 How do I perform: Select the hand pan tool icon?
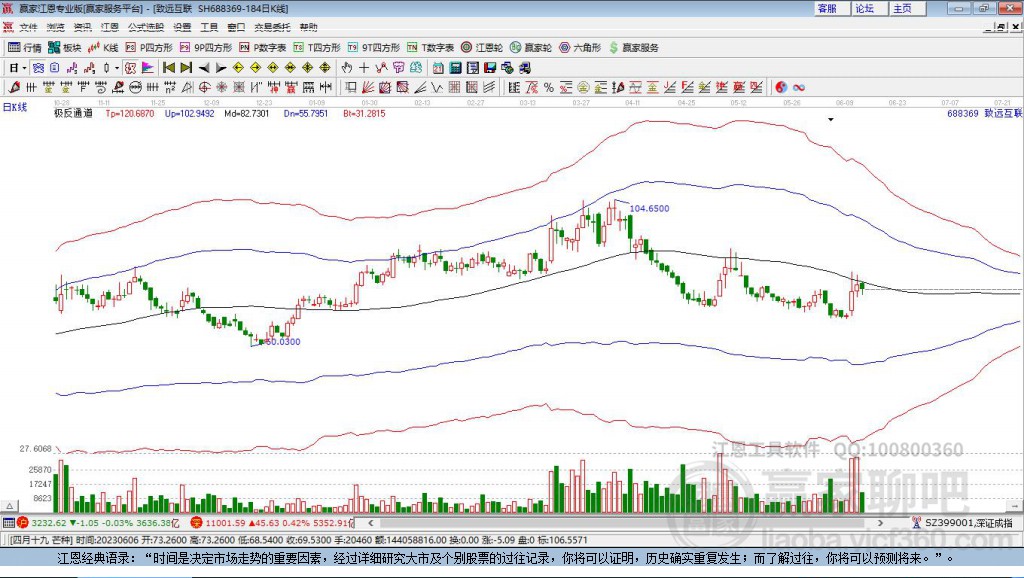[x=347, y=68]
